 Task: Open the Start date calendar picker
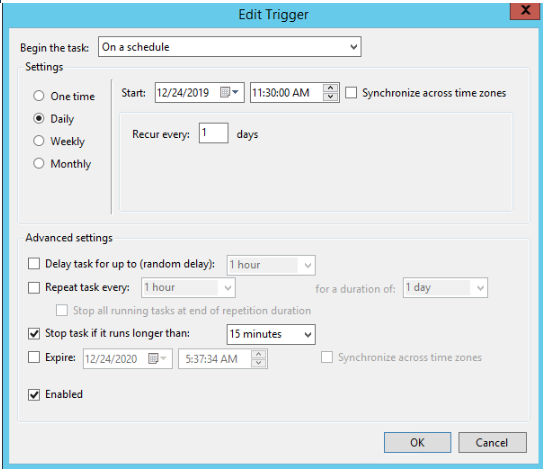(229, 92)
